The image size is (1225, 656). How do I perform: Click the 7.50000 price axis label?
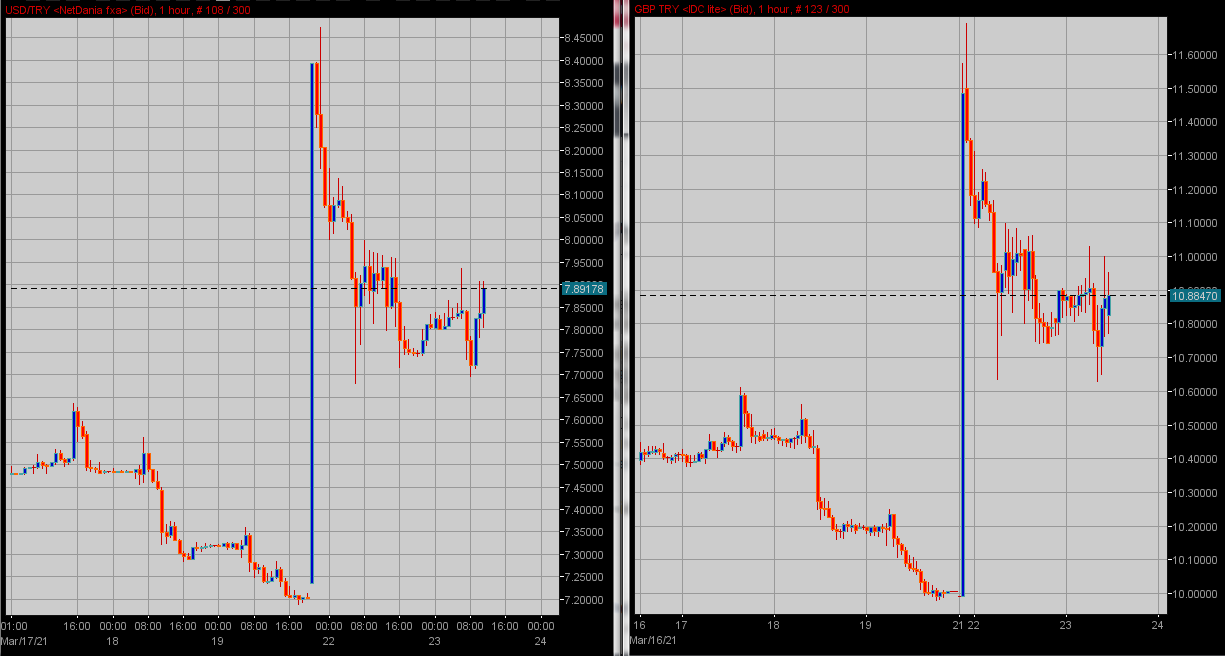[582, 465]
